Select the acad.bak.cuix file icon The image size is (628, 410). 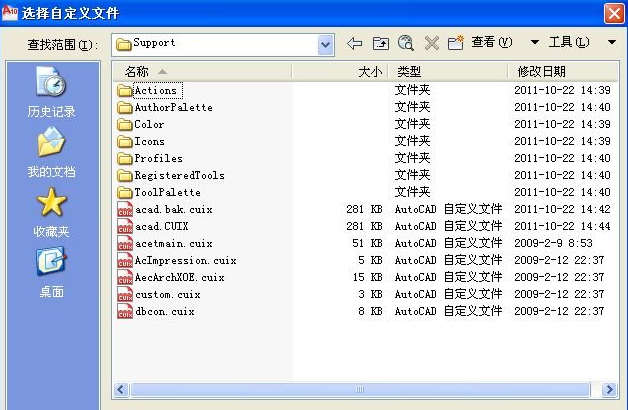[x=125, y=209]
